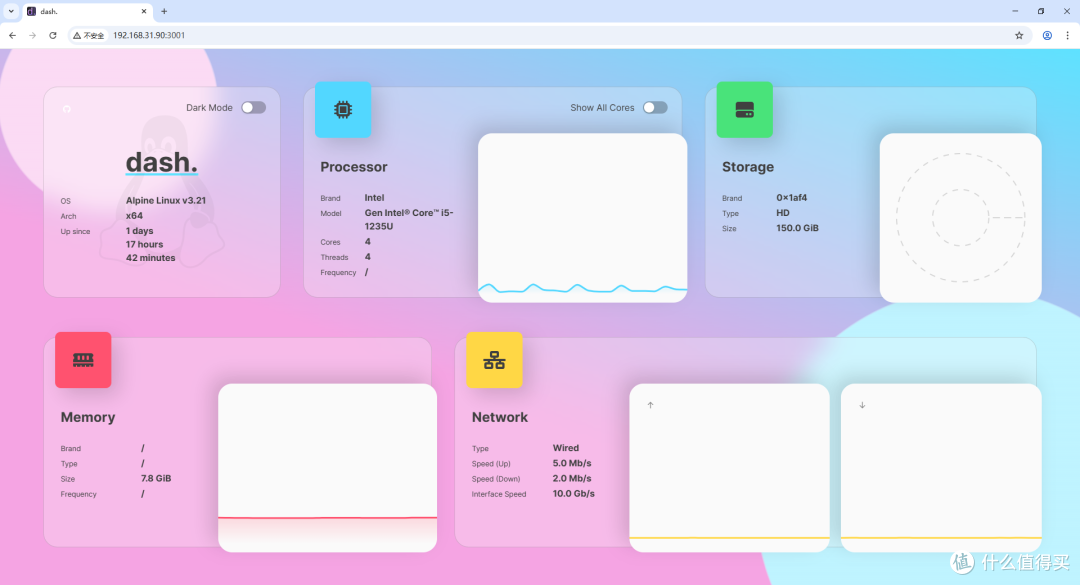This screenshot has height=585, width=1080.
Task: Enable Dark Mode
Action: (253, 107)
